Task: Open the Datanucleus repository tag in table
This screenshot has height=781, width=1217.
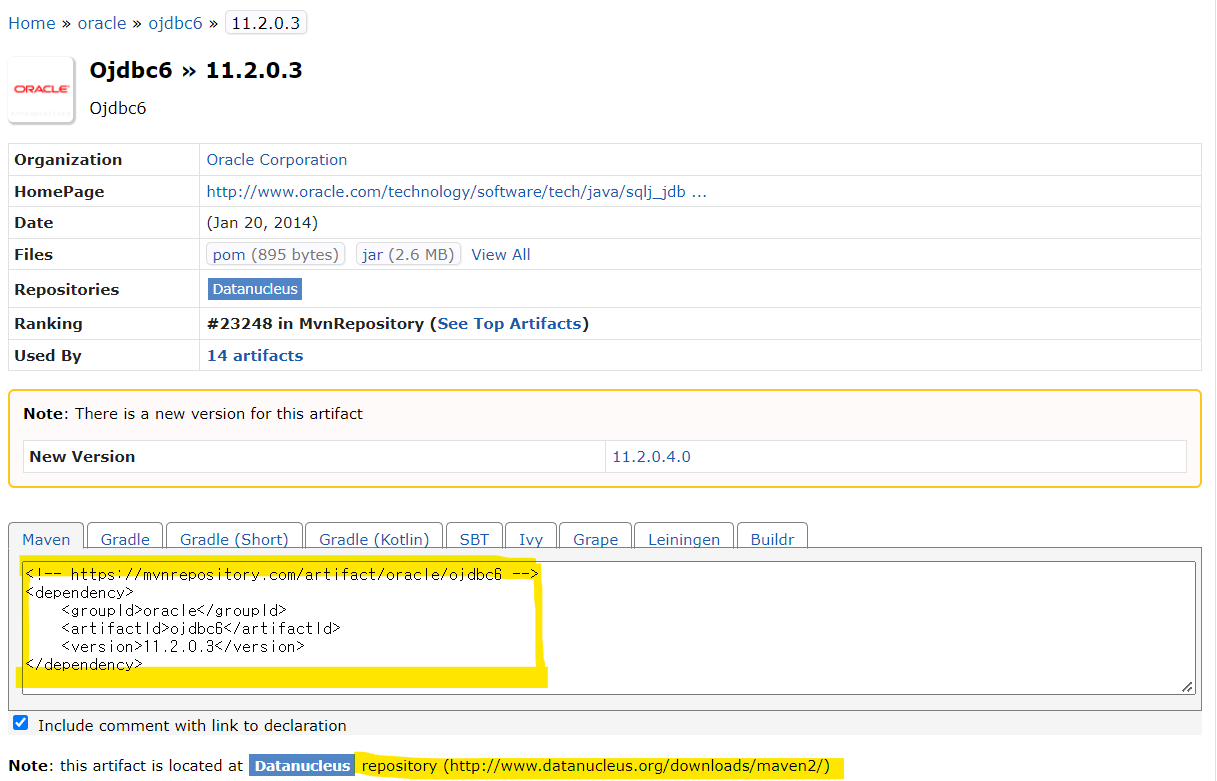Action: 255,289
